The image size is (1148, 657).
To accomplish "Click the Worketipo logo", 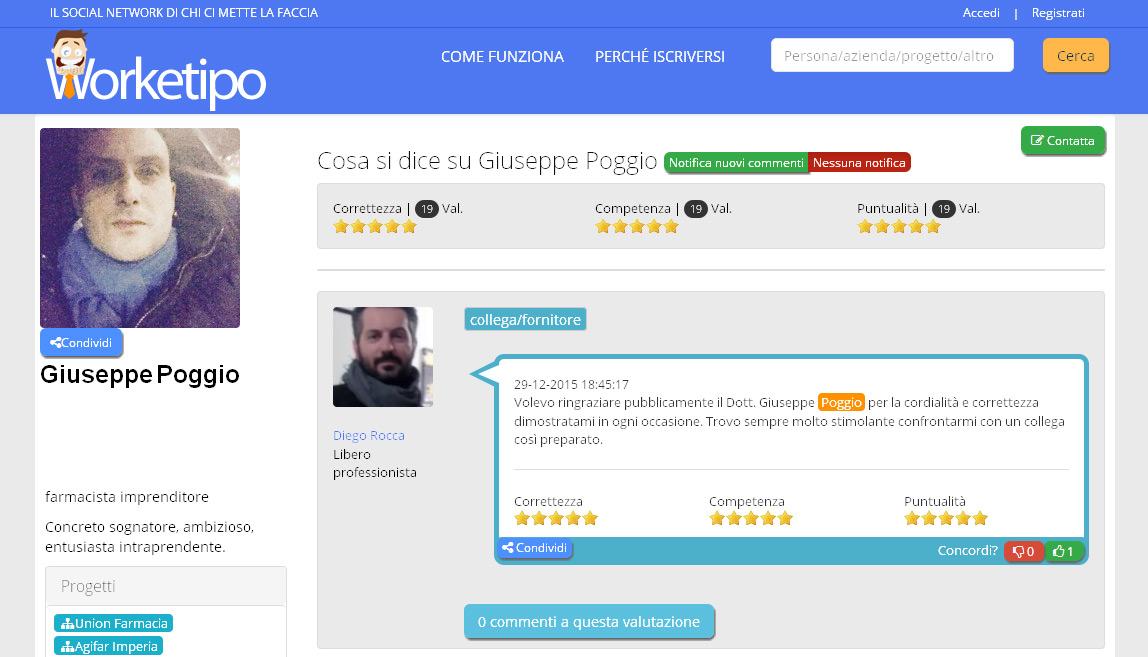I will [x=155, y=70].
